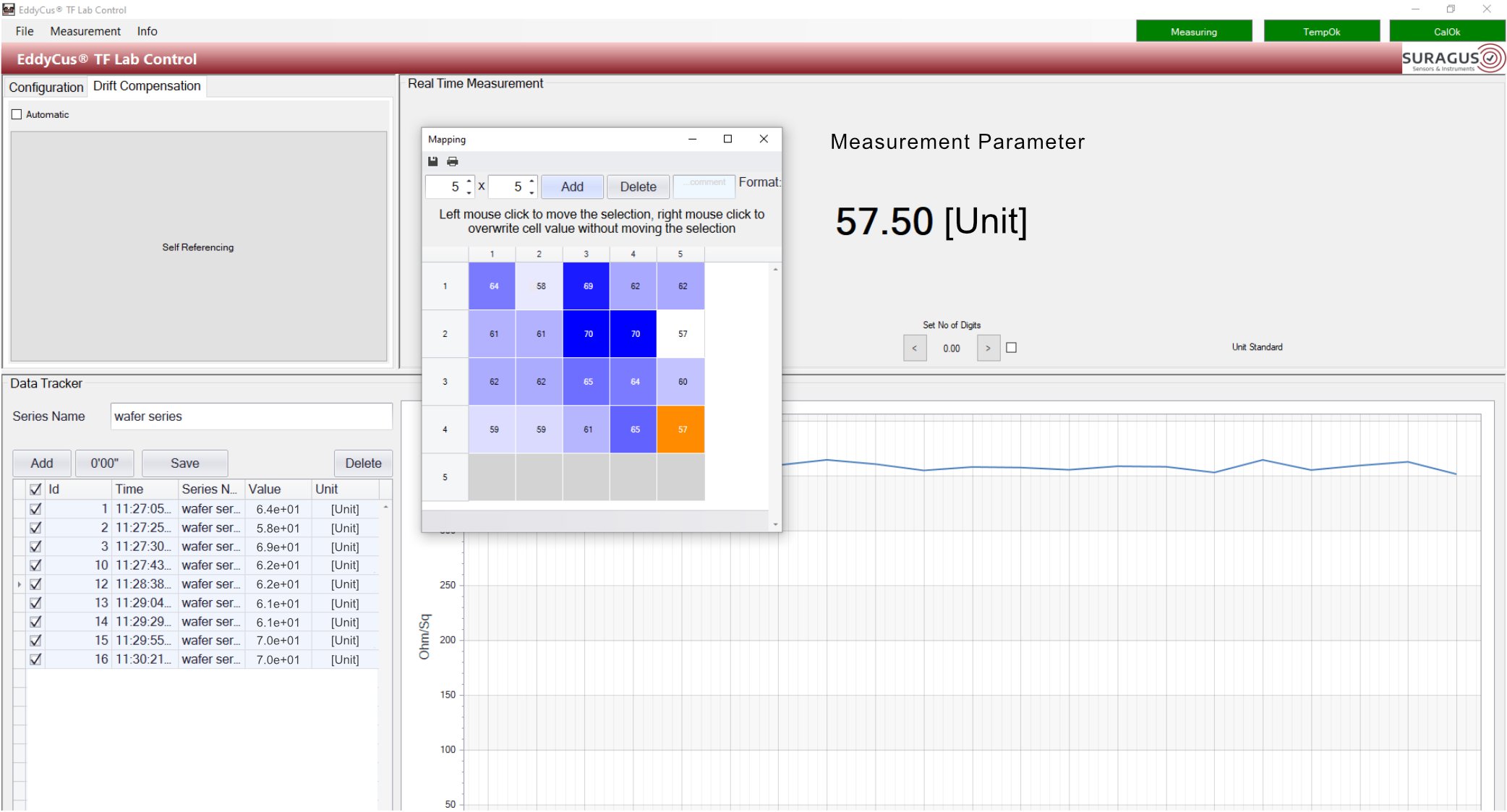Toggle the checkbox for data entry ID 1
1507x812 pixels.
pos(36,508)
